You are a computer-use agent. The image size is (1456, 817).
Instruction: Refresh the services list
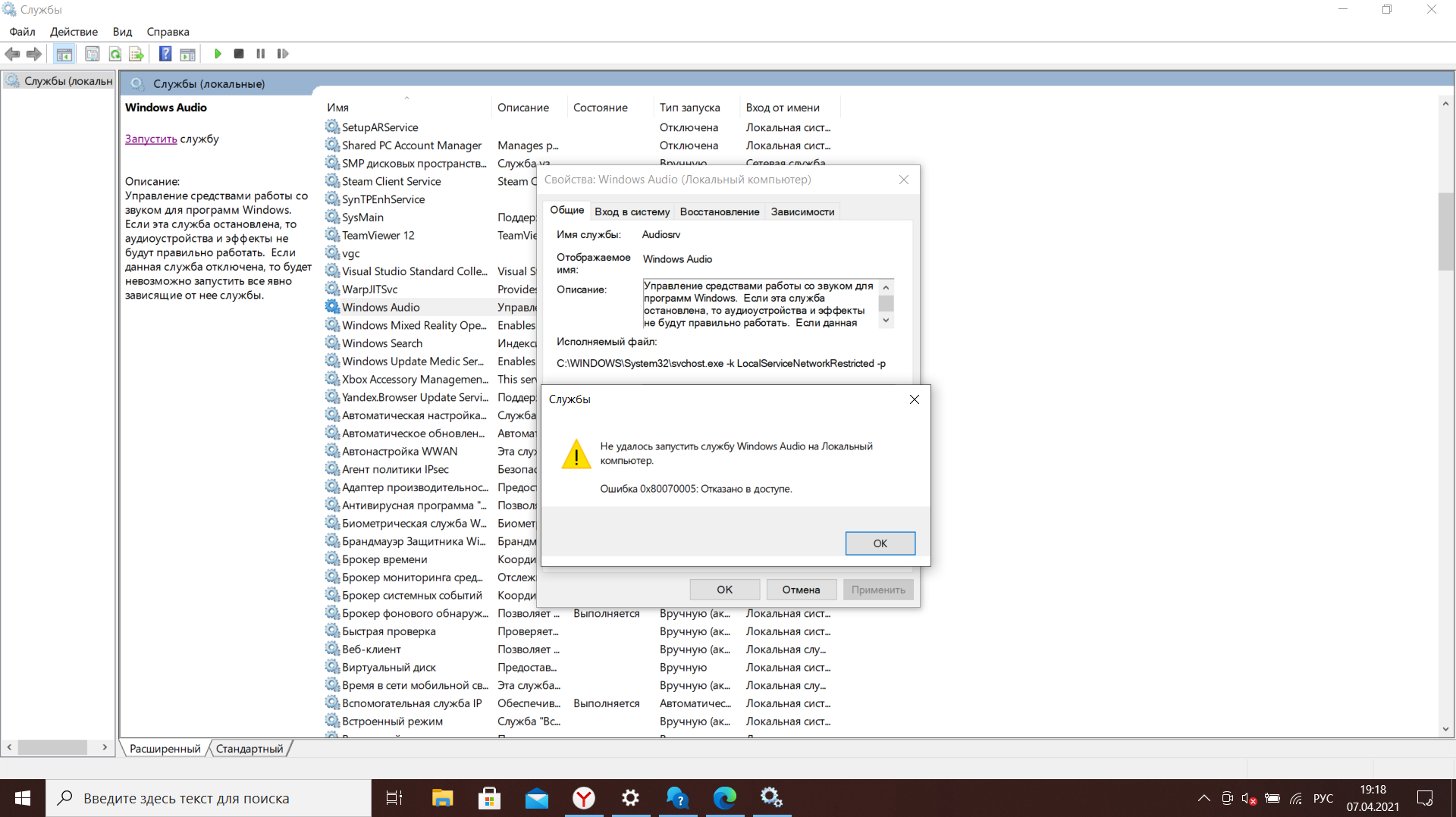tap(115, 54)
